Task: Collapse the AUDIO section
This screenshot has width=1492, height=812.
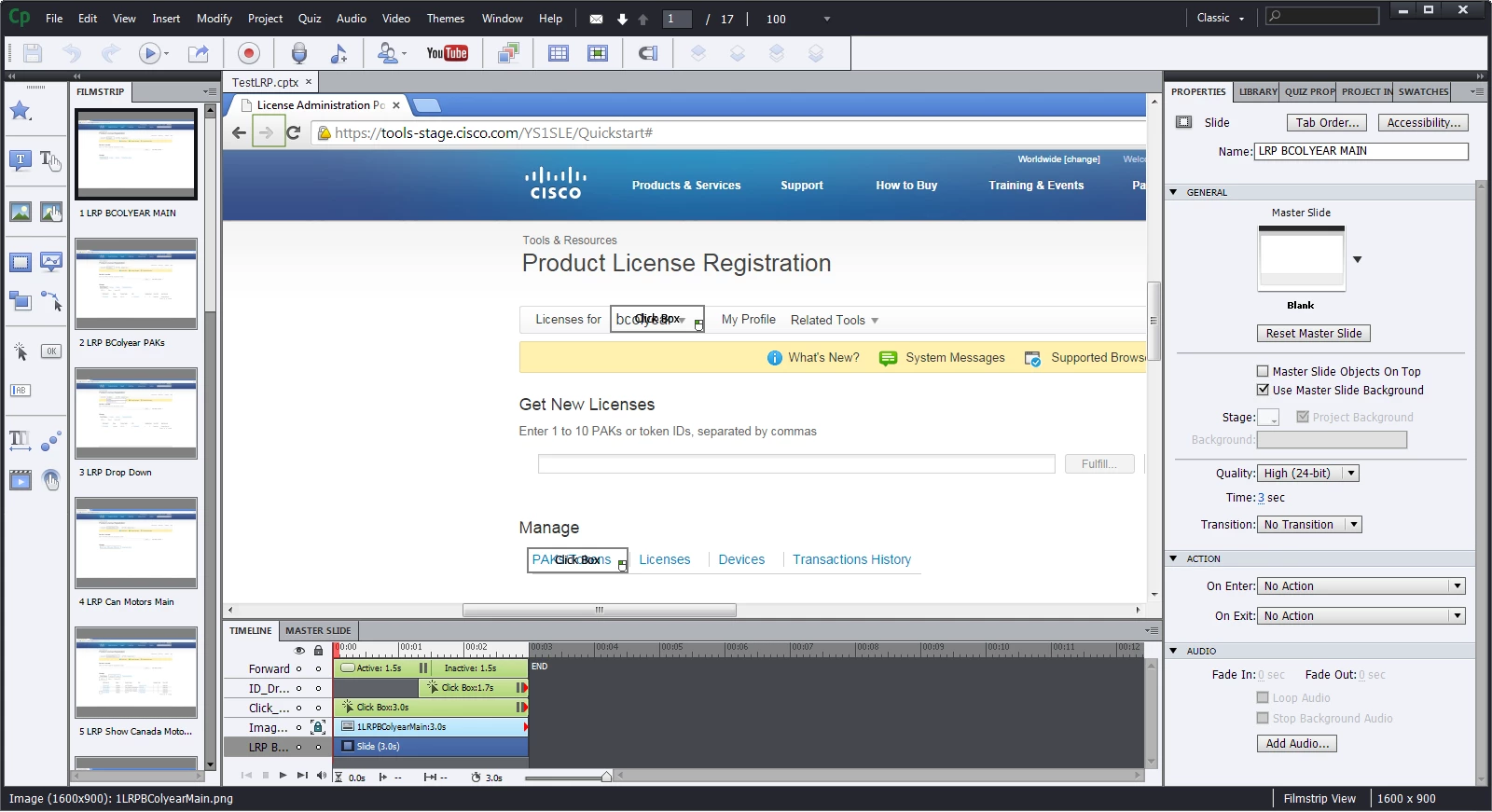Action: (1173, 651)
